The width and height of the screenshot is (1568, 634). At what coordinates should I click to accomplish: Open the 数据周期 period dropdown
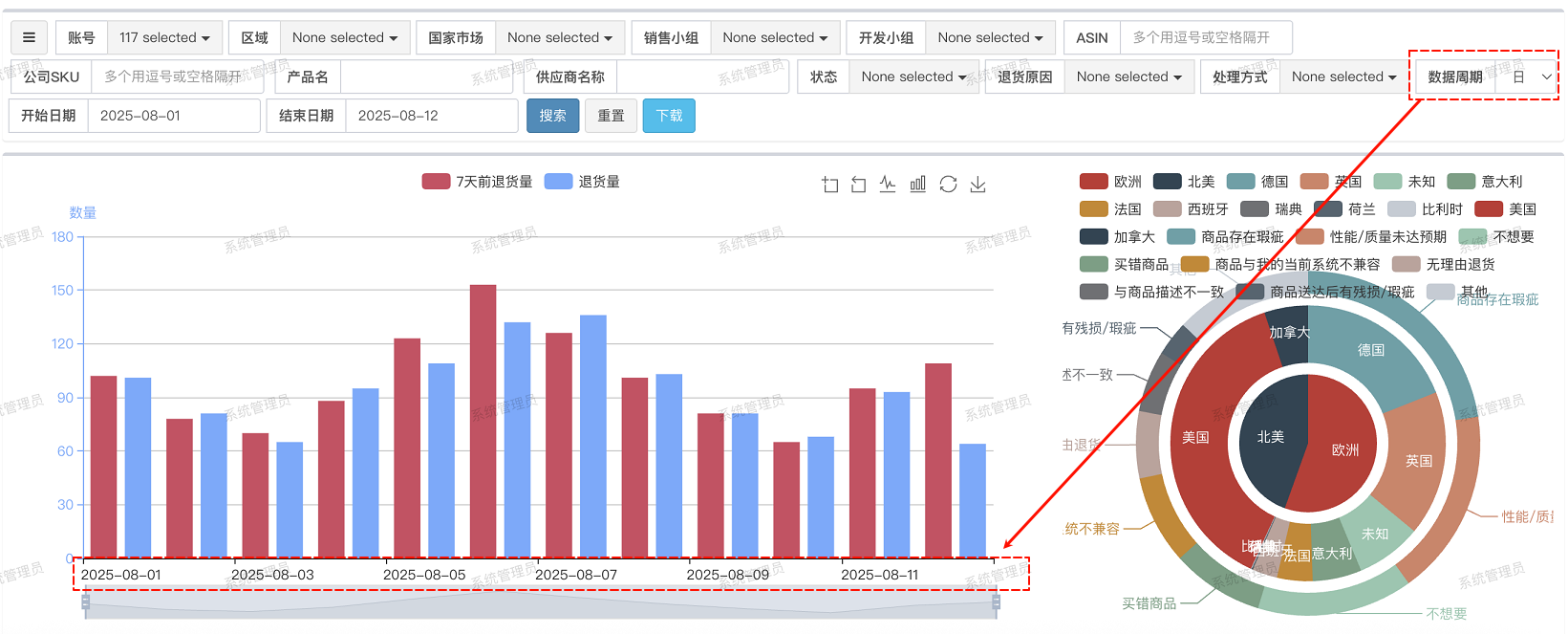pos(1531,77)
